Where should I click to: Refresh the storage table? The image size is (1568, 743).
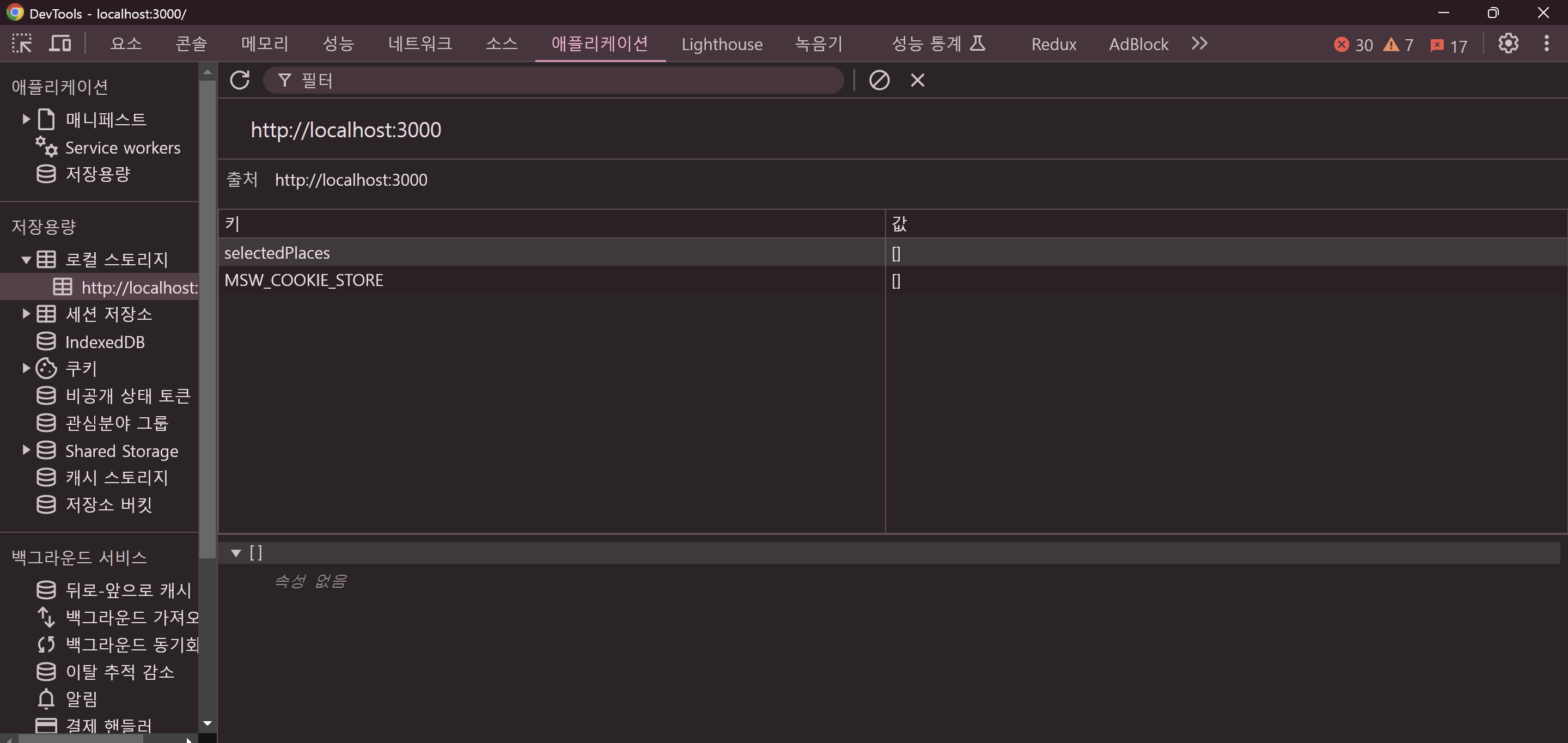pos(240,80)
